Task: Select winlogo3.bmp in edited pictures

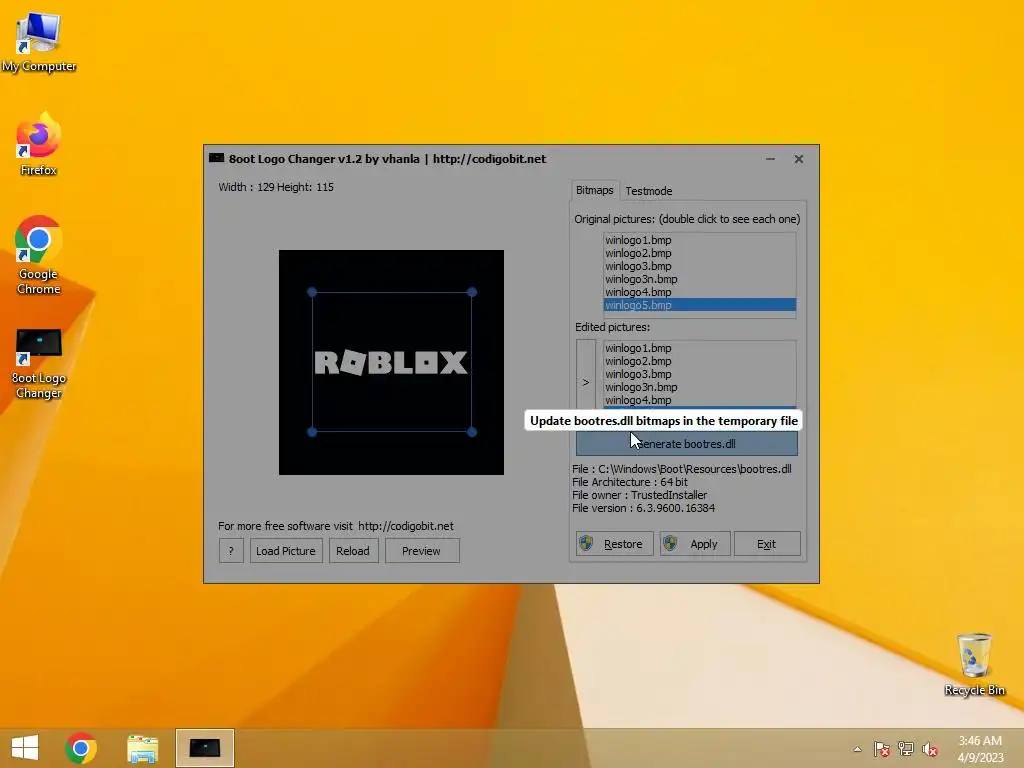Action: click(x=699, y=374)
